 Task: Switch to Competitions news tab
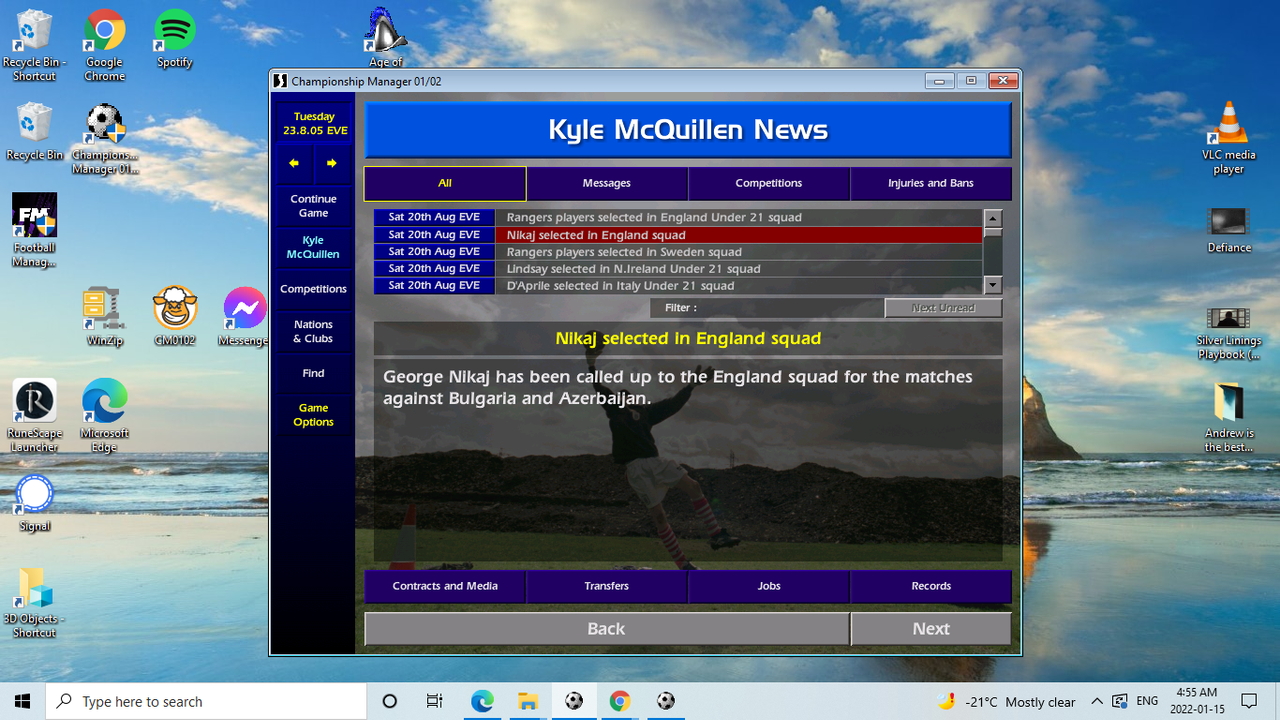[769, 183]
